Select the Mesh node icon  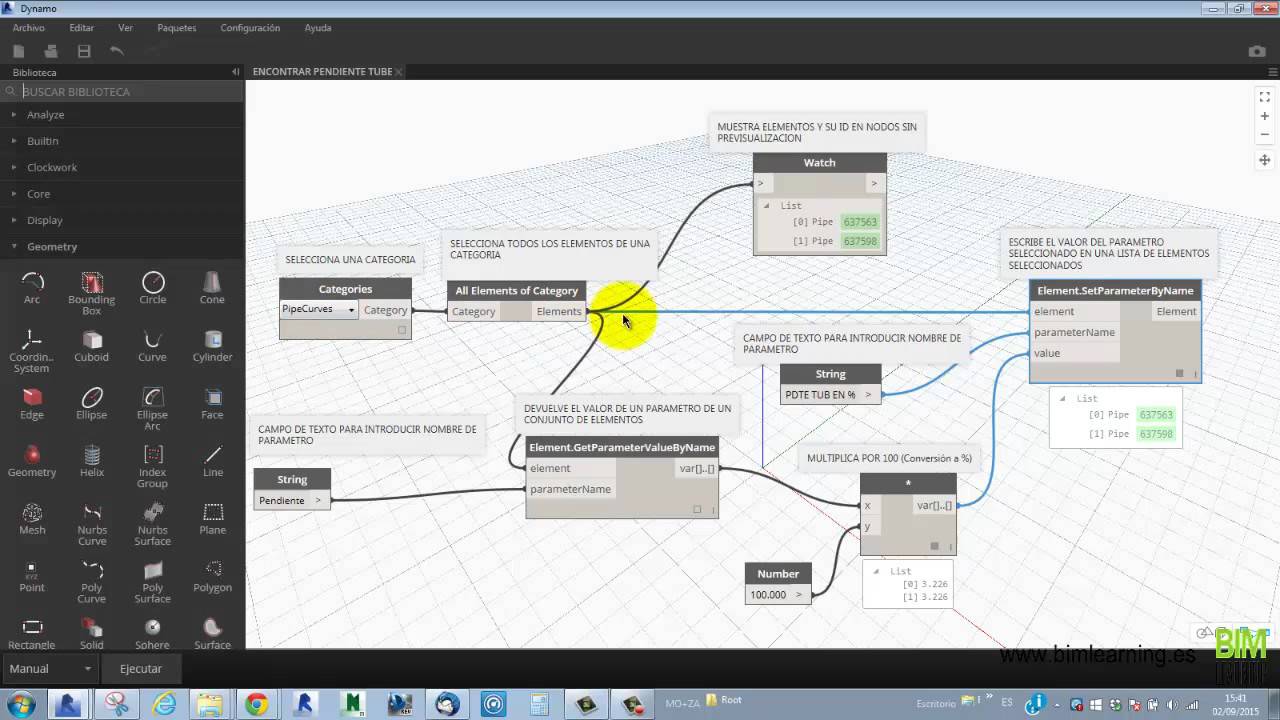(32, 512)
